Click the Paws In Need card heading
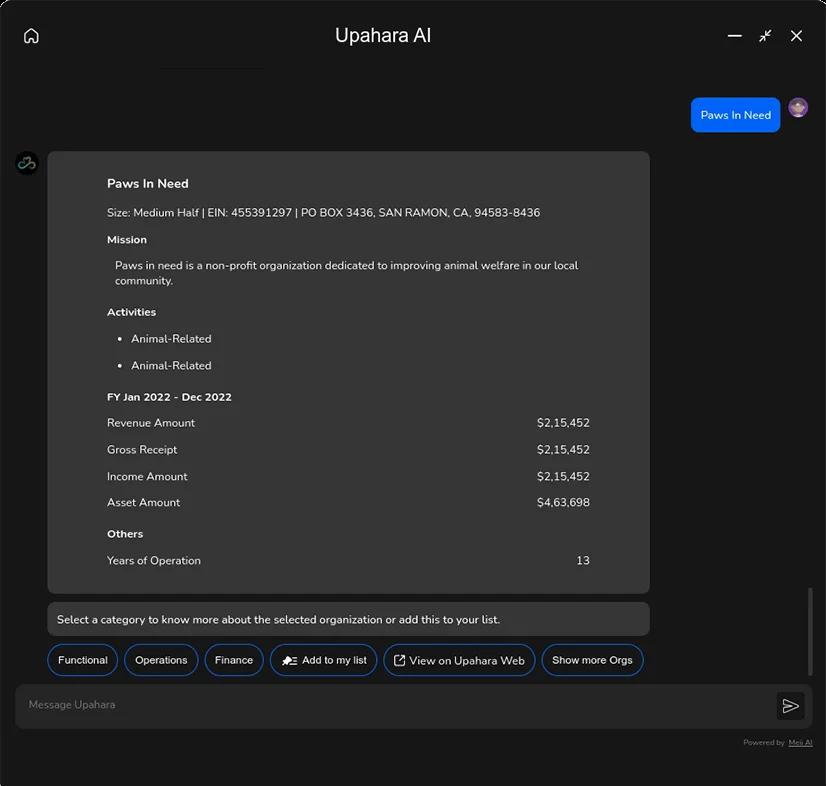Screen dimensions: 826x786 [x=148, y=184]
